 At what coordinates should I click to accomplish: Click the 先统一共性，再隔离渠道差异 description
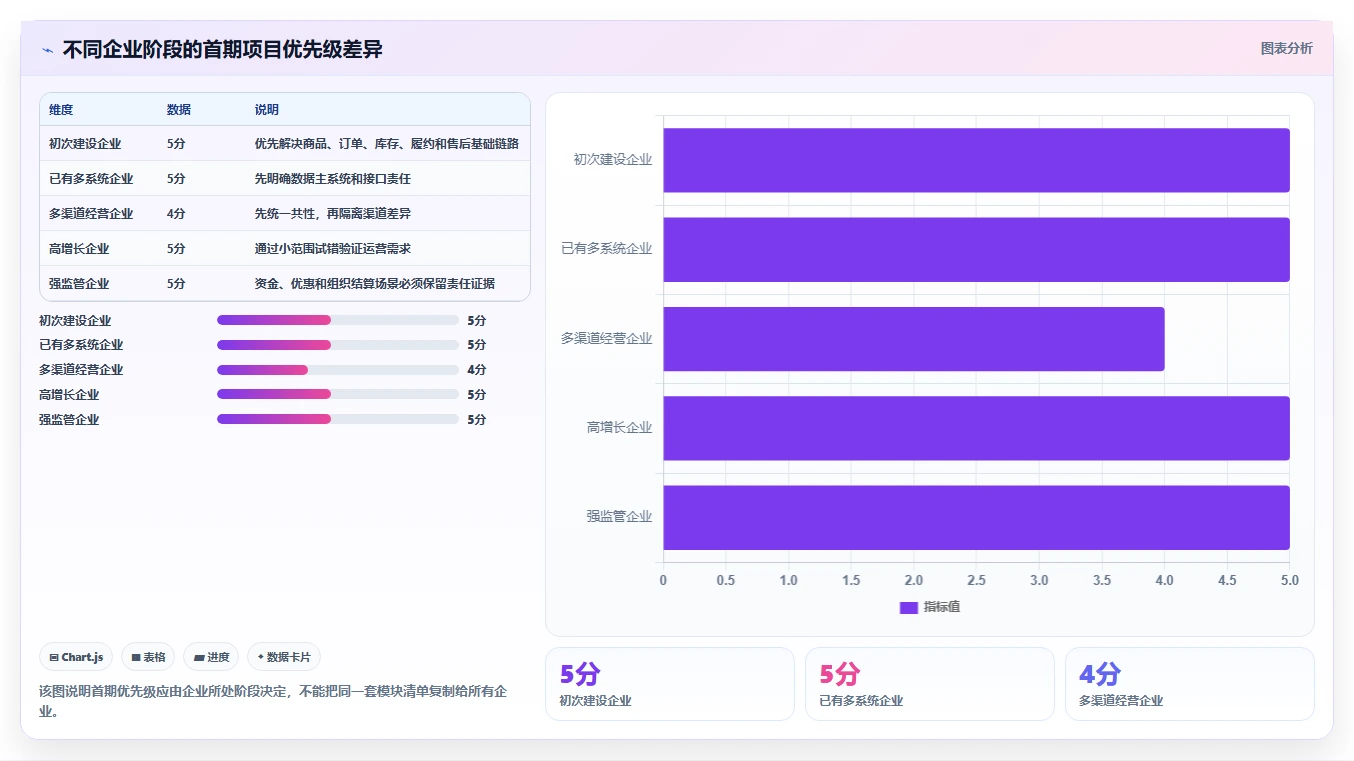333,214
